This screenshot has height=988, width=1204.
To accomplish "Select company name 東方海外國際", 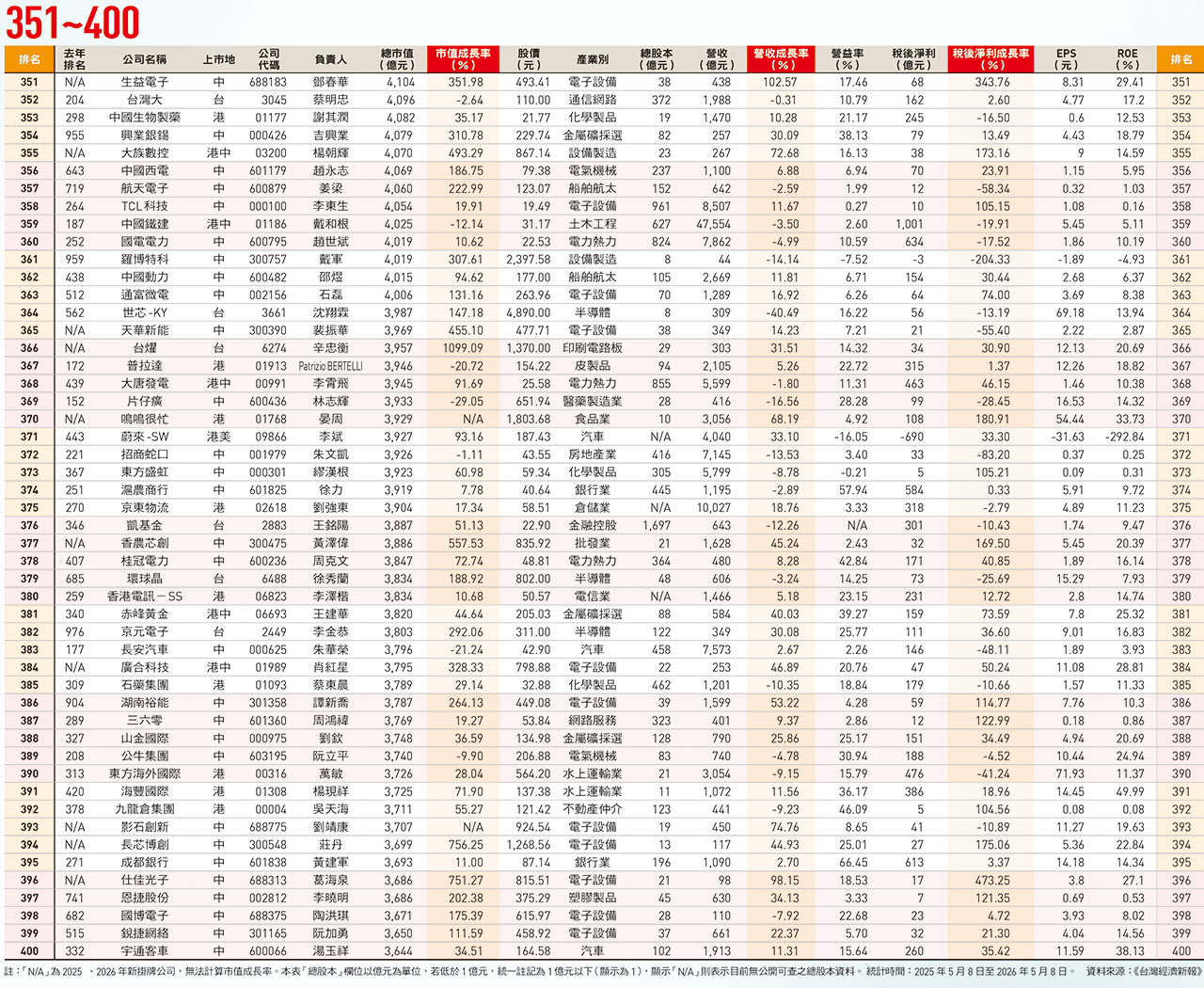I will [145, 773].
